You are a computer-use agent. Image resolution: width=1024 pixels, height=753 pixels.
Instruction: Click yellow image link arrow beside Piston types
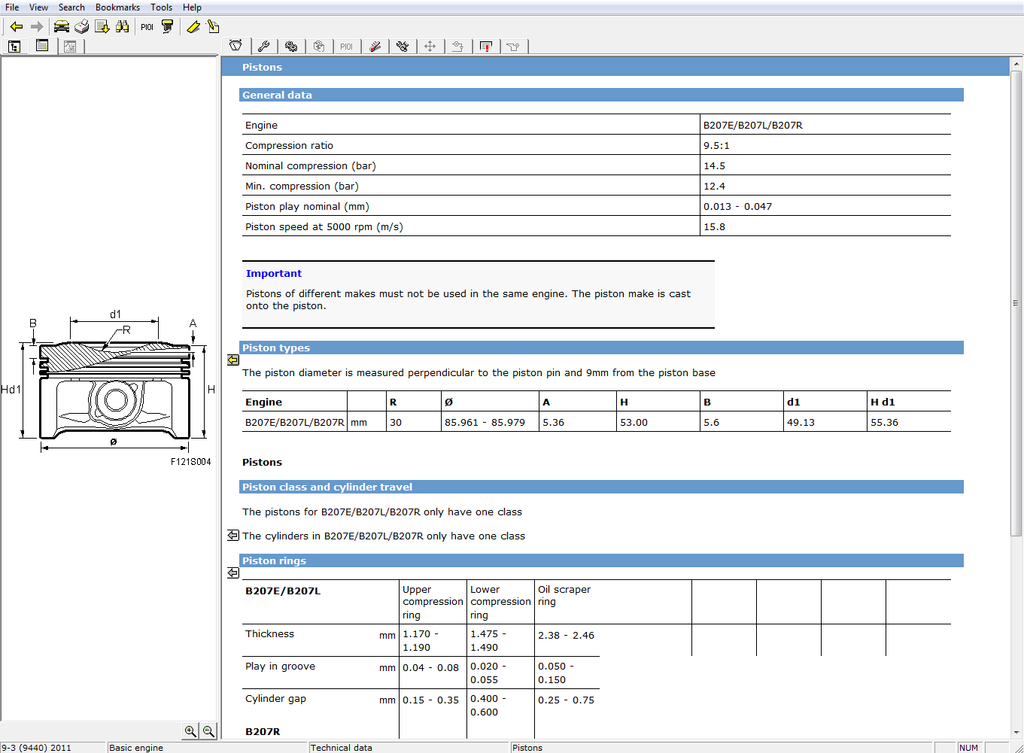click(232, 360)
